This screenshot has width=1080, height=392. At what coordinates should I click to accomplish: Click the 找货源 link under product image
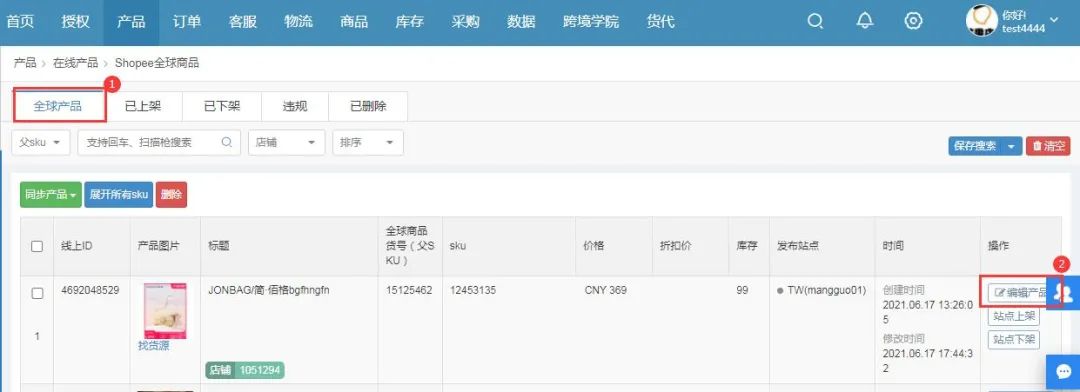coord(154,347)
